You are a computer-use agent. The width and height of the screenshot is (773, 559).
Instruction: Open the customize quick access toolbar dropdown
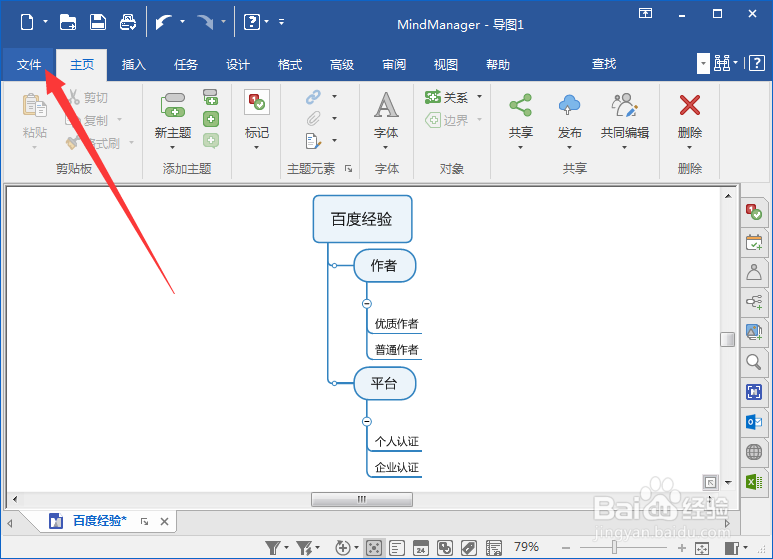click(x=281, y=22)
